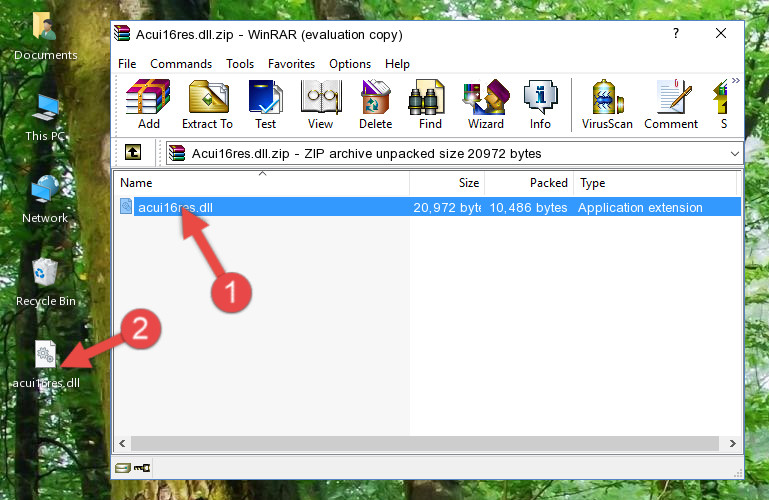Open the Options menu
The height and width of the screenshot is (500, 769).
pyautogui.click(x=350, y=64)
